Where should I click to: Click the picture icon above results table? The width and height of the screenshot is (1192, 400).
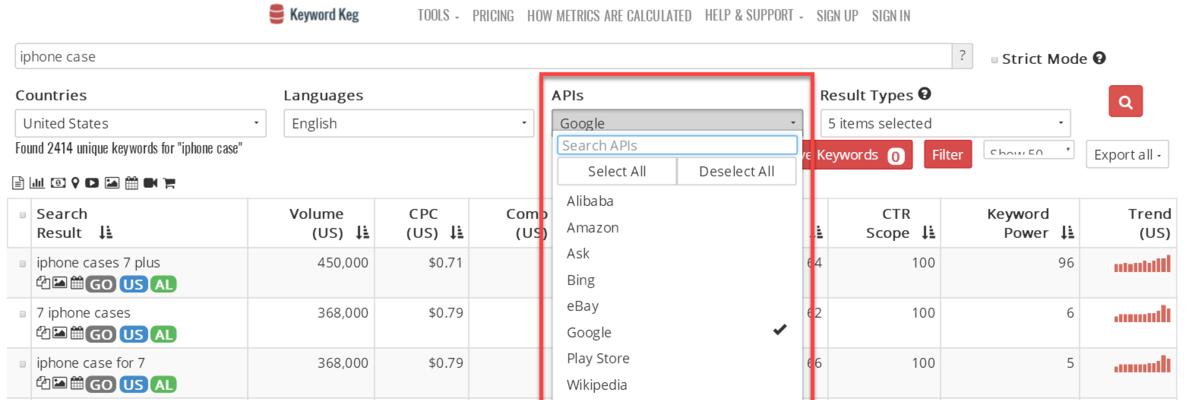tap(113, 183)
